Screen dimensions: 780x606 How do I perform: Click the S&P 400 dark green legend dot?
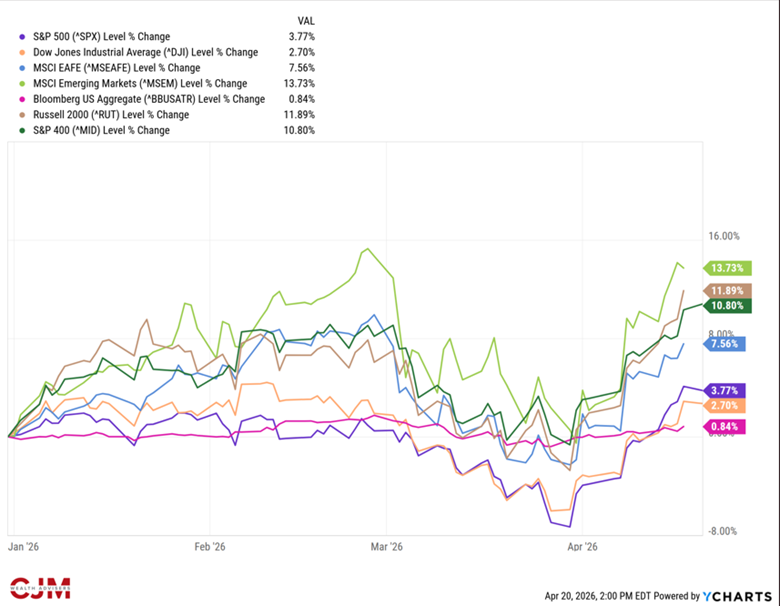pyautogui.click(x=22, y=130)
